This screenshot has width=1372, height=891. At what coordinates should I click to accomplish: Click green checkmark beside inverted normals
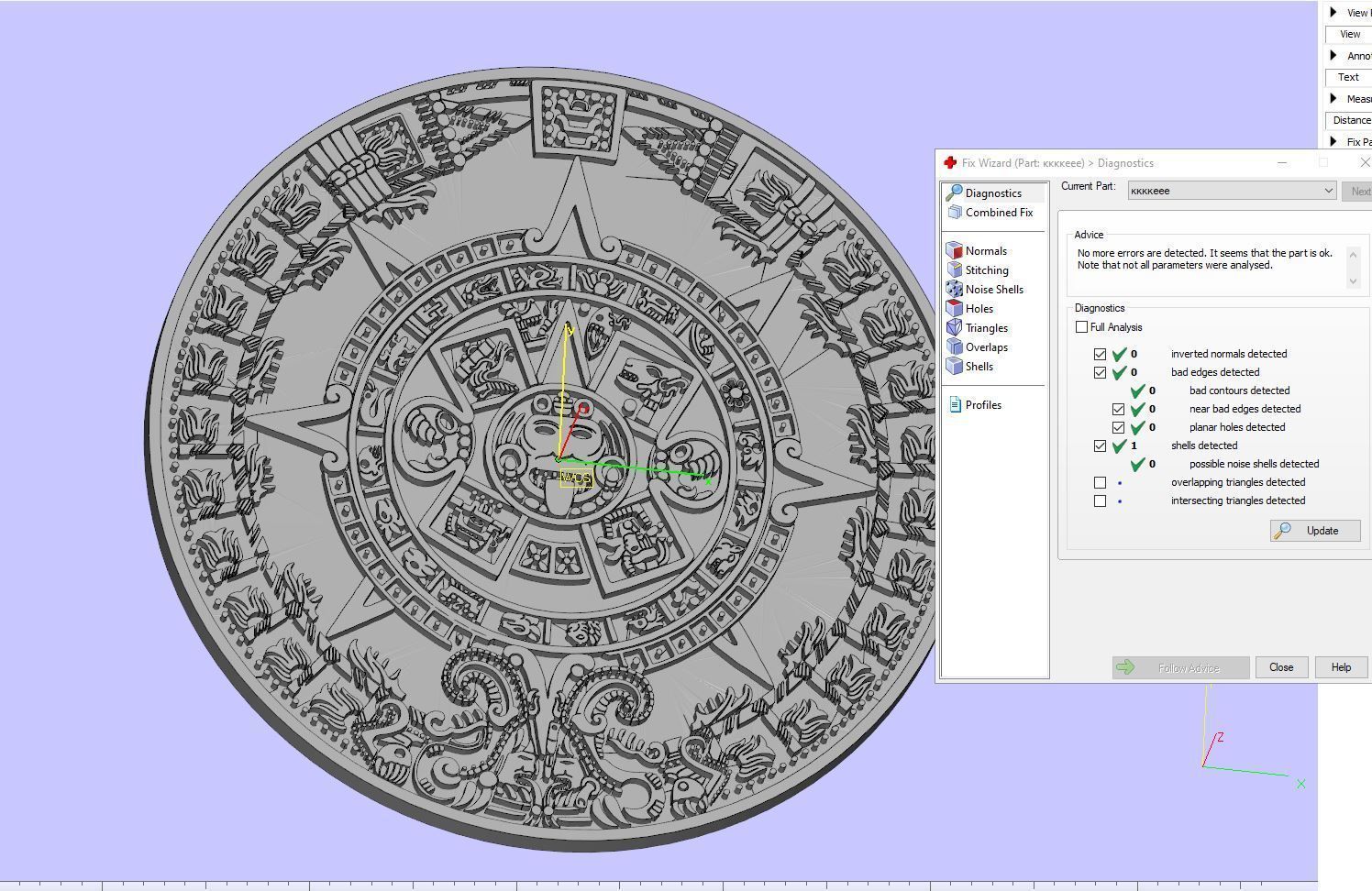point(1119,353)
